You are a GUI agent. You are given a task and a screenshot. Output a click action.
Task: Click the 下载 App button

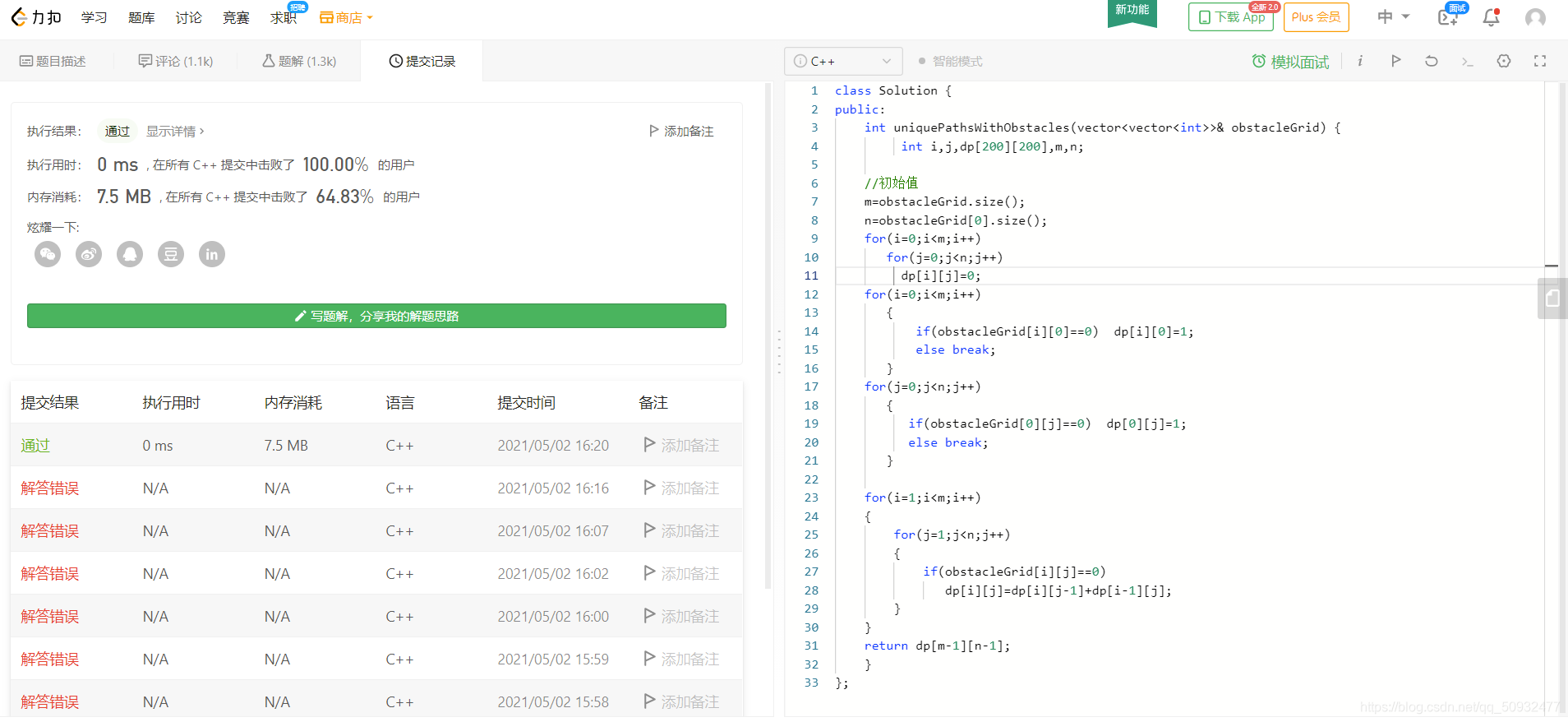coord(1230,16)
